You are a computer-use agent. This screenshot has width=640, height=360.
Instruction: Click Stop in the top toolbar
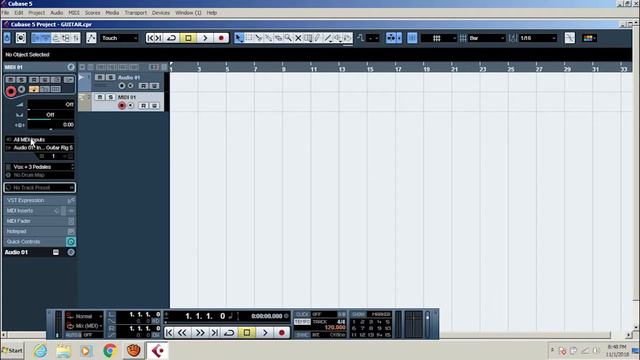click(x=188, y=38)
